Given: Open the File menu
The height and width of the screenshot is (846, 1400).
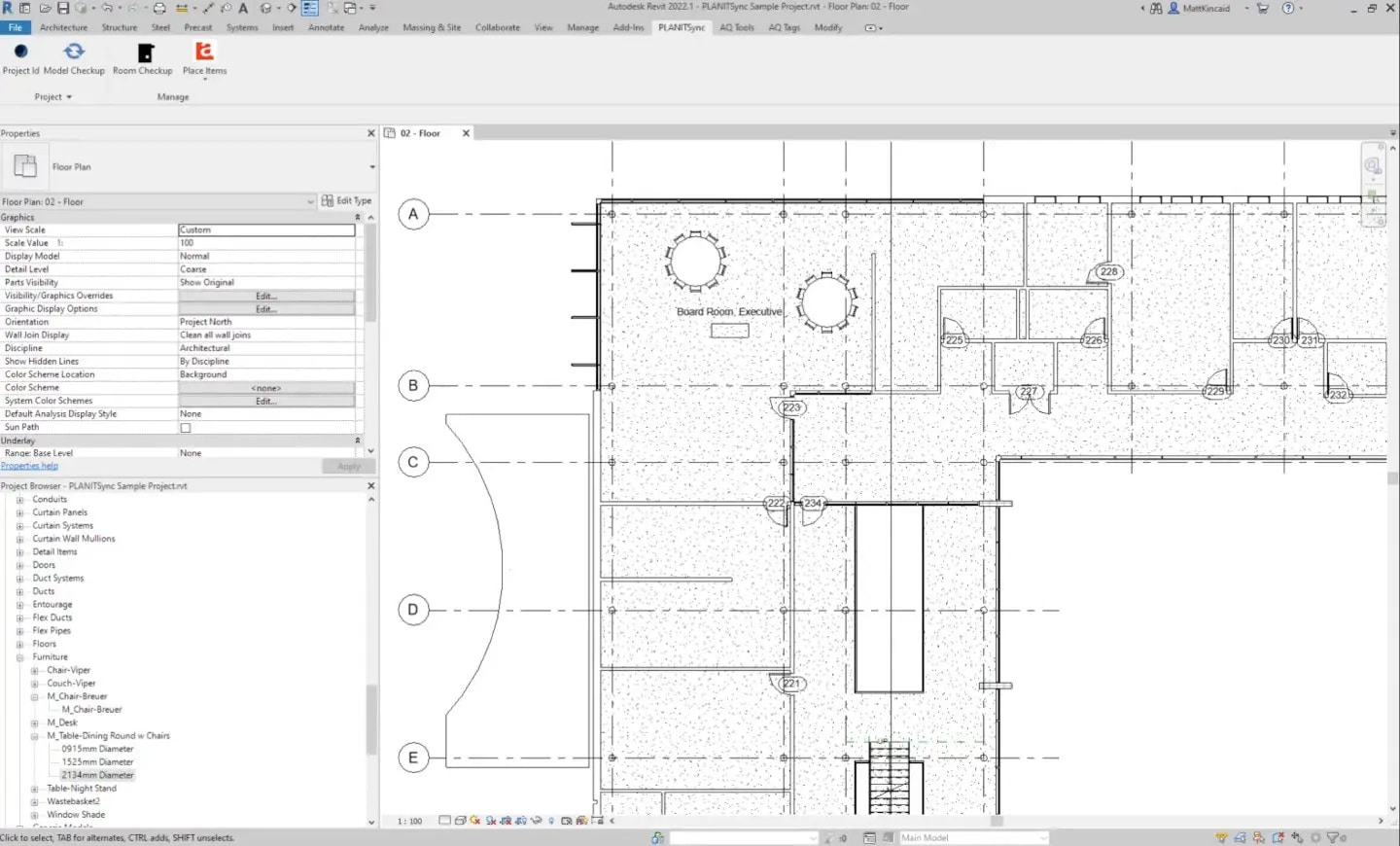Looking at the screenshot, I should coord(16,27).
